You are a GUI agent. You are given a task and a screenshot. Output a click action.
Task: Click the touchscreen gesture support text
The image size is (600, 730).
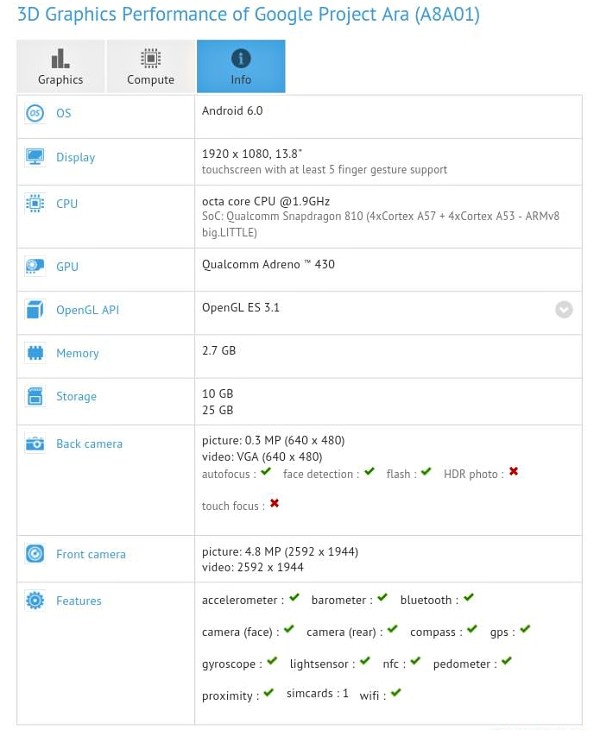(x=324, y=170)
